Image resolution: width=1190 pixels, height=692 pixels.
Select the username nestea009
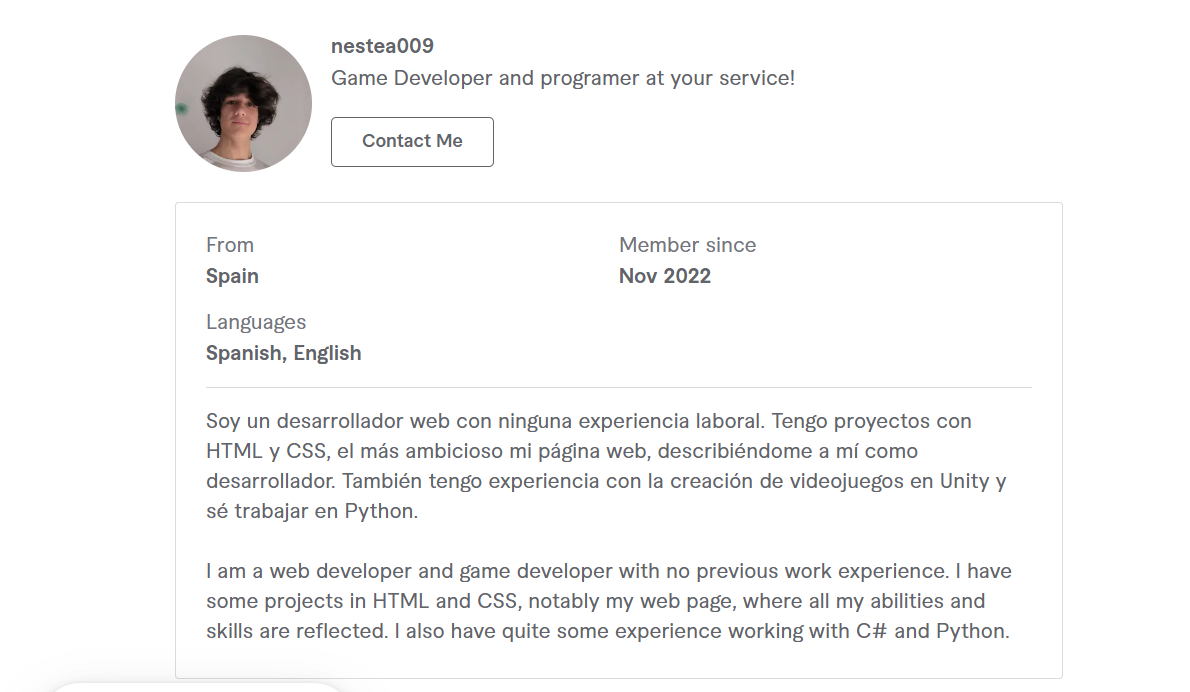click(x=382, y=46)
